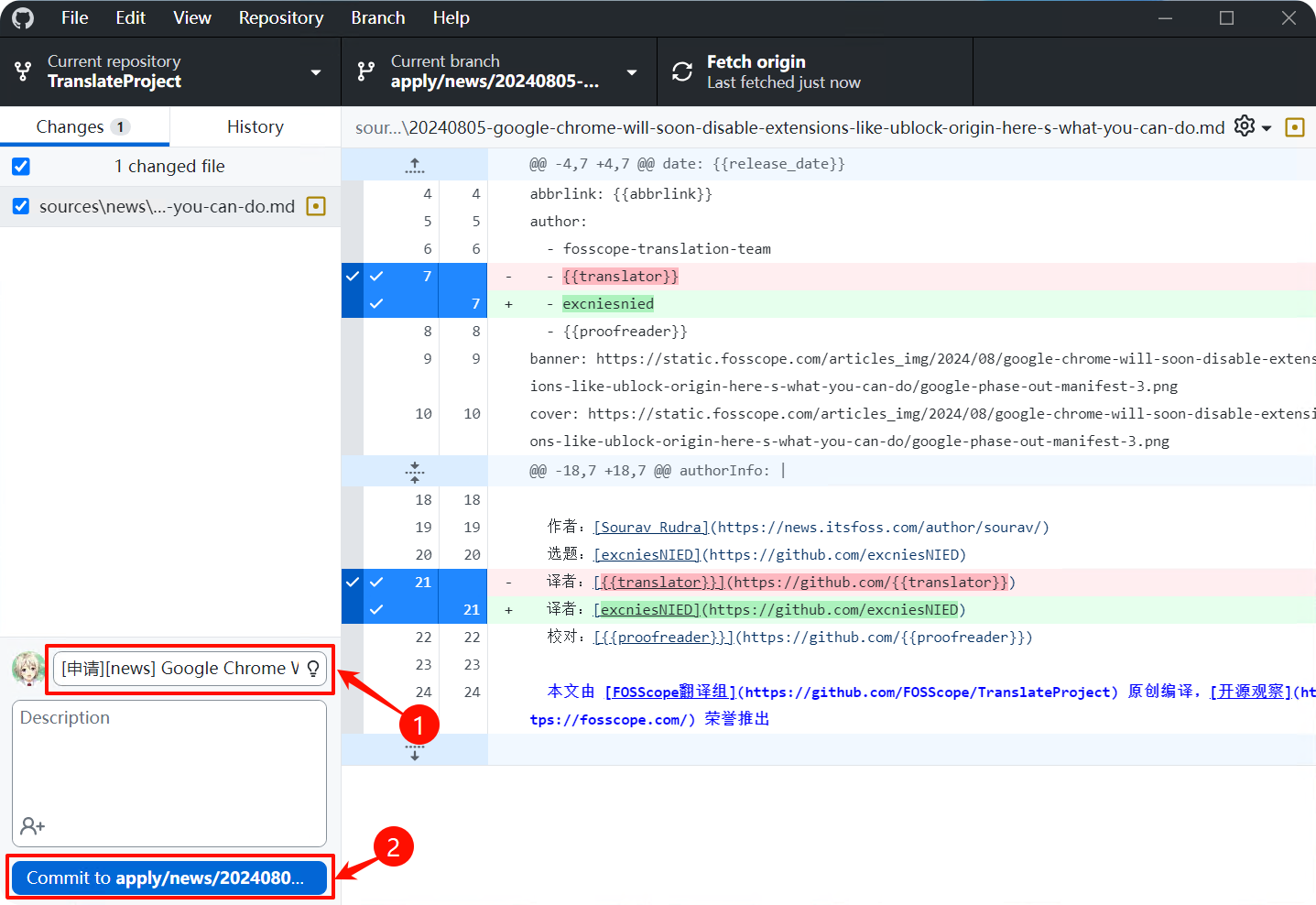Click the 'banner:' URL line
Image resolution: width=1316 pixels, height=905 pixels.
[922, 372]
